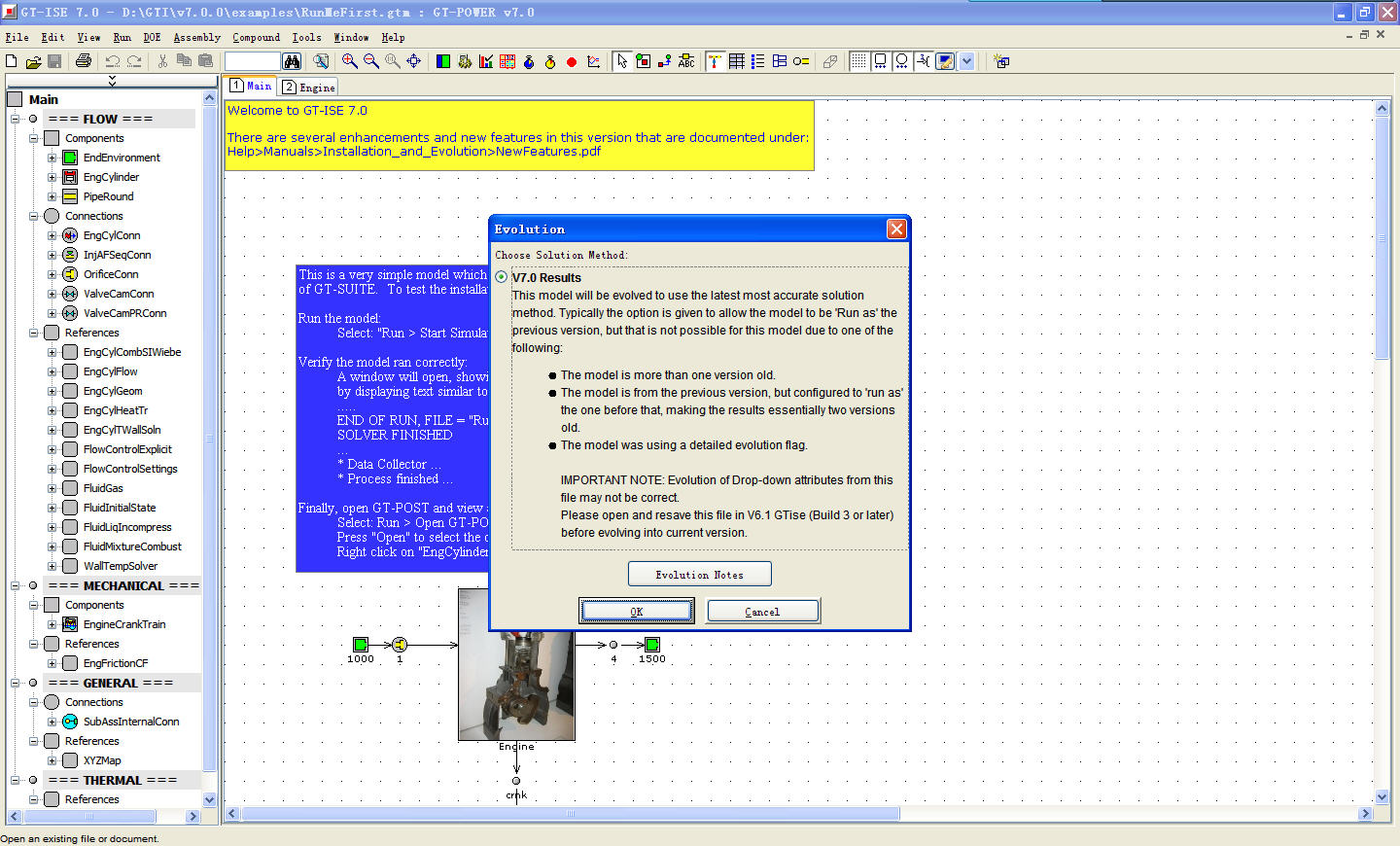Image resolution: width=1400 pixels, height=846 pixels.
Task: Collapse the FLOW Connections folder
Action: pyautogui.click(x=33, y=216)
